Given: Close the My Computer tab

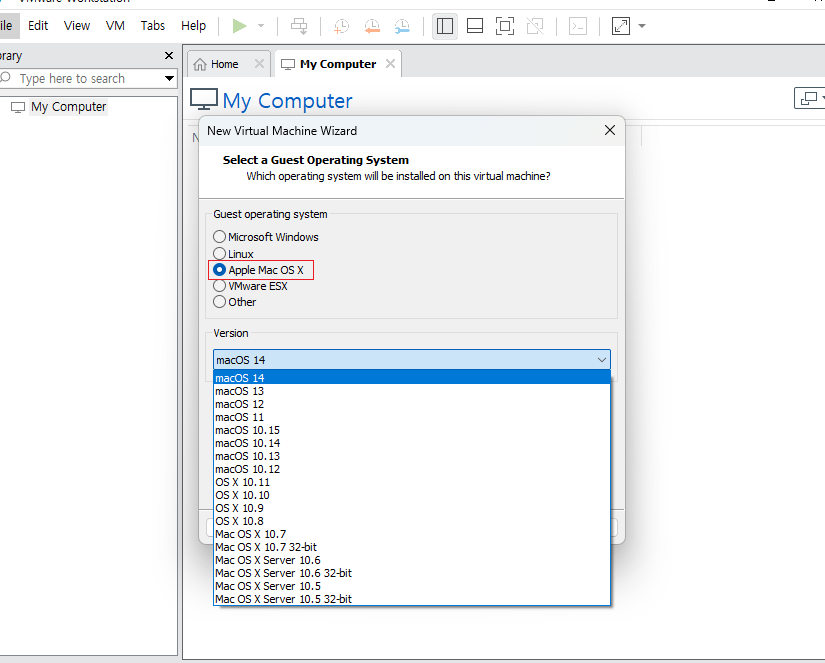Looking at the screenshot, I should tap(390, 64).
